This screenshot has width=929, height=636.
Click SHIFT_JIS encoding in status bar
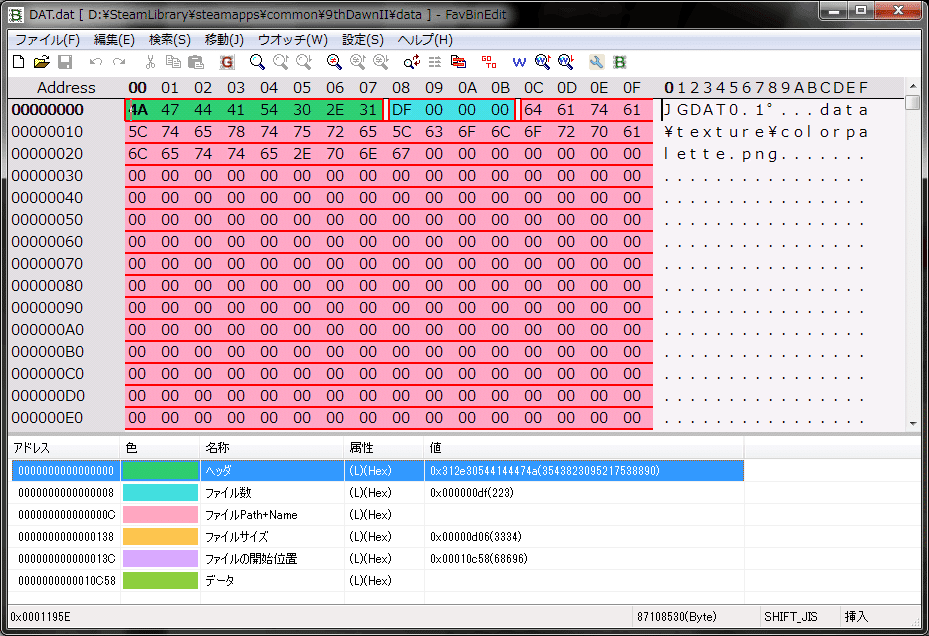point(790,616)
